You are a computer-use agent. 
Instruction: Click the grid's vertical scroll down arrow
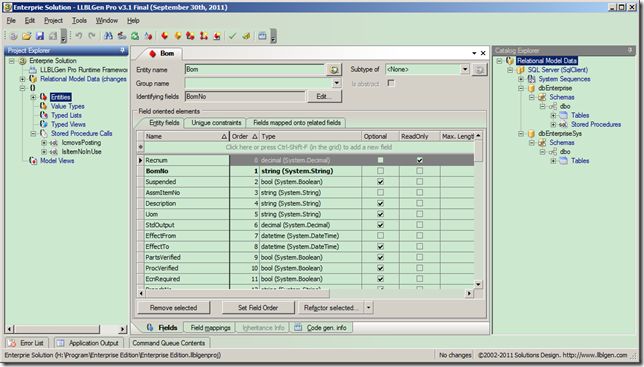[478, 284]
